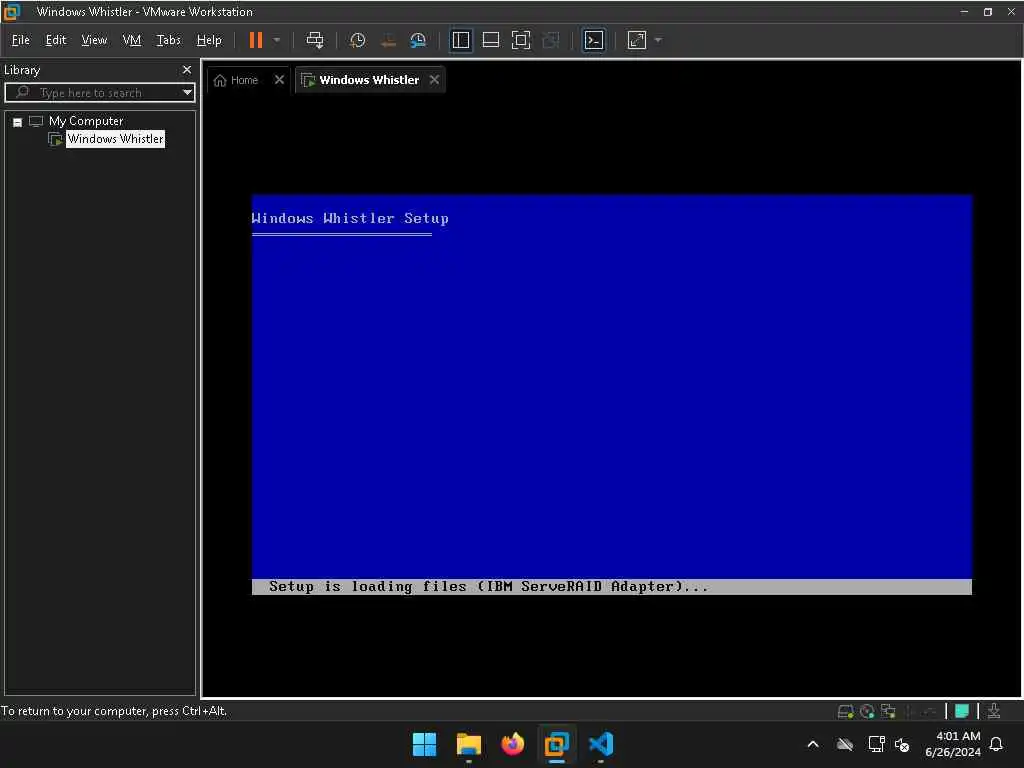Toggle the thumbnail bar view button
1024x768 pixels.
[491, 40]
